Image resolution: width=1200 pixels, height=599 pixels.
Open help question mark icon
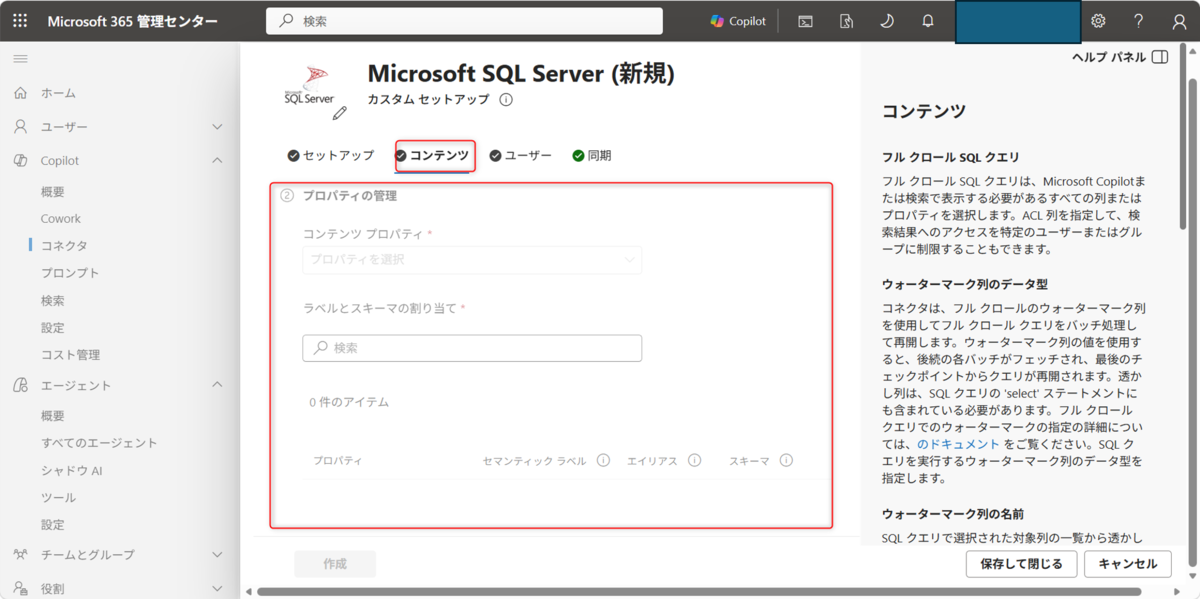click(1138, 21)
